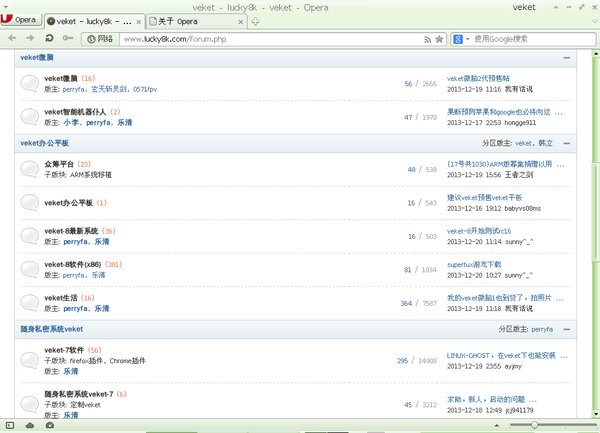
Task: Click bubble icon beside 随身私密系统veket-7
Action: point(29,404)
